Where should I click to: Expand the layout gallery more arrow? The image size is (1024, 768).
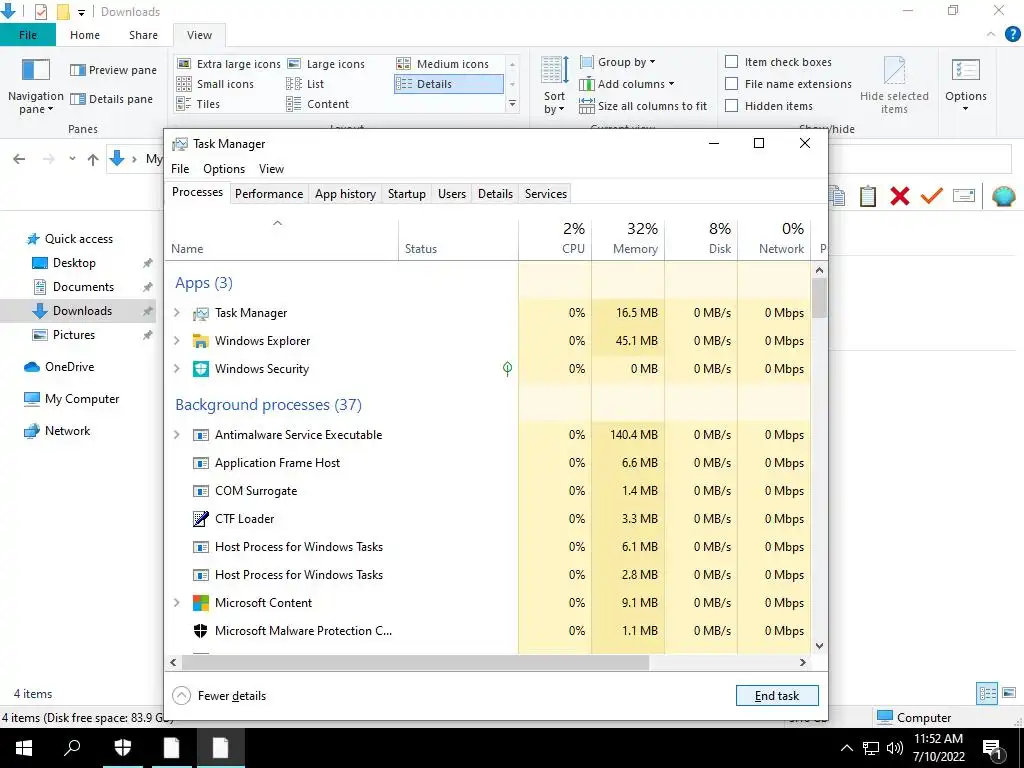click(513, 104)
